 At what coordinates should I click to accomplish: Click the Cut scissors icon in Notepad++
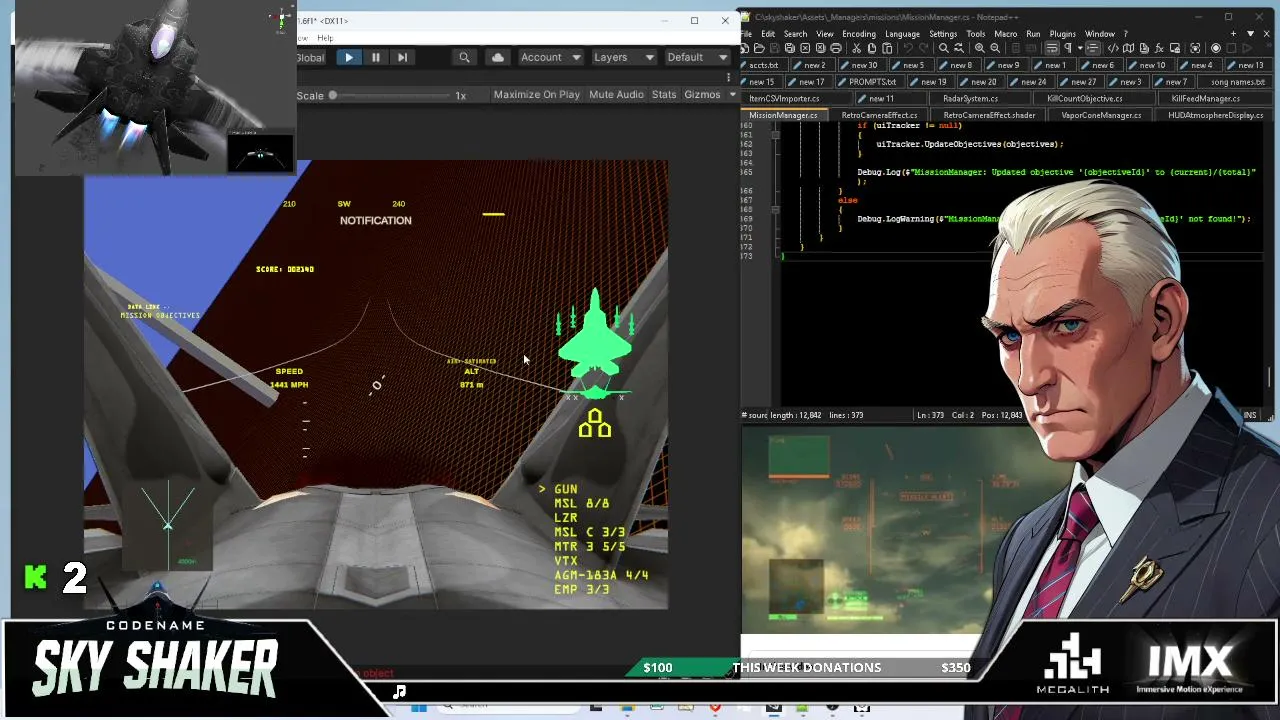[857, 48]
